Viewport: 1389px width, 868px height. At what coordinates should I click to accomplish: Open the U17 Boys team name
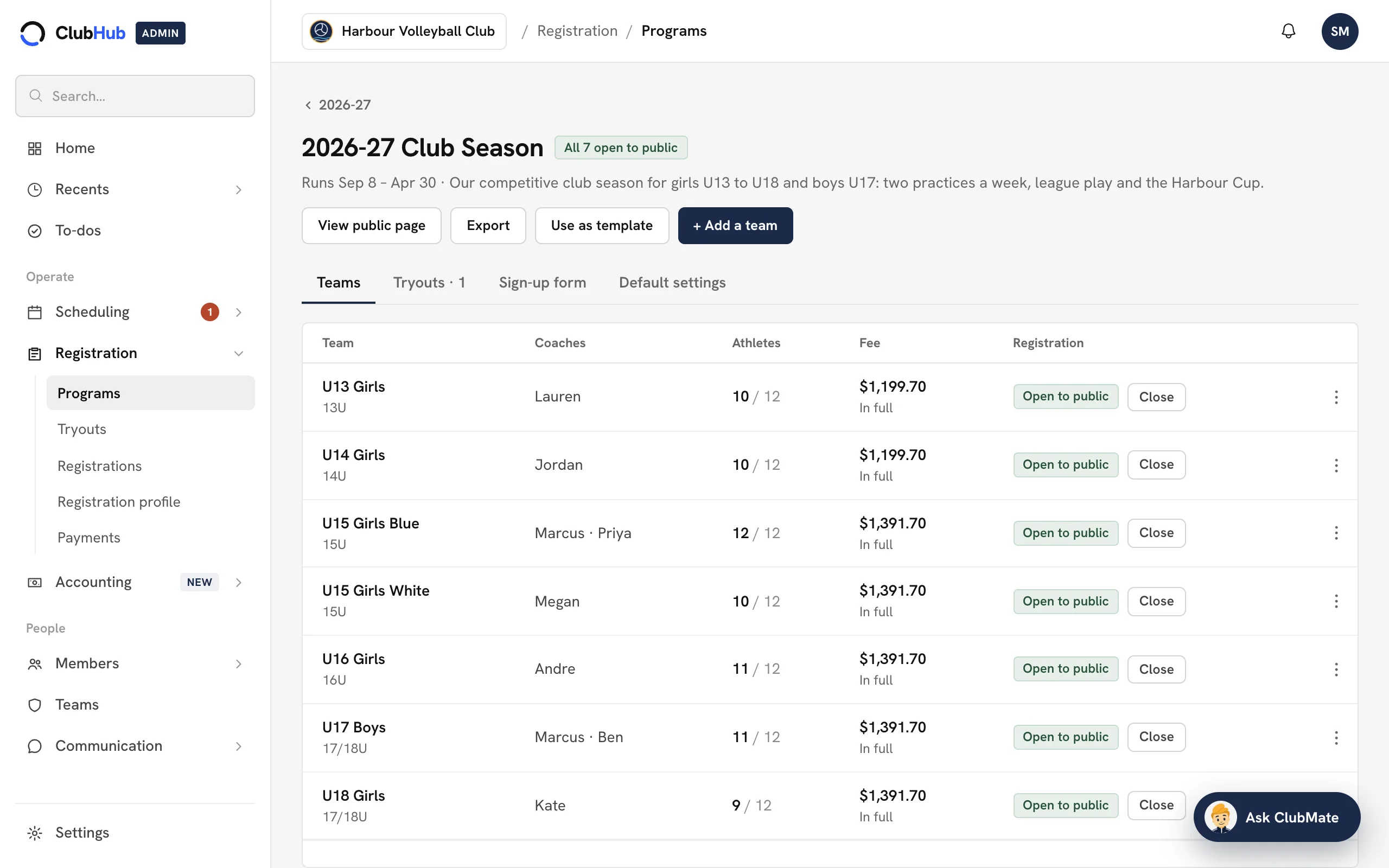pos(354,728)
